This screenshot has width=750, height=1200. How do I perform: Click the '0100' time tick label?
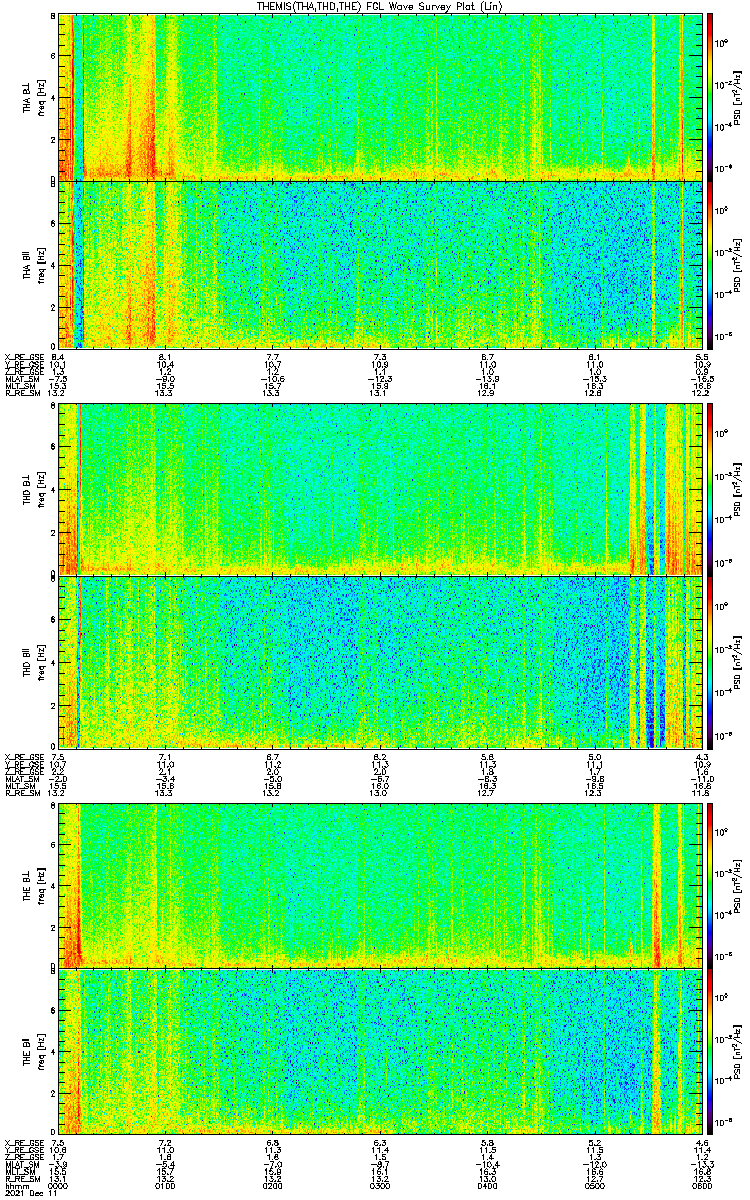tap(166, 1185)
